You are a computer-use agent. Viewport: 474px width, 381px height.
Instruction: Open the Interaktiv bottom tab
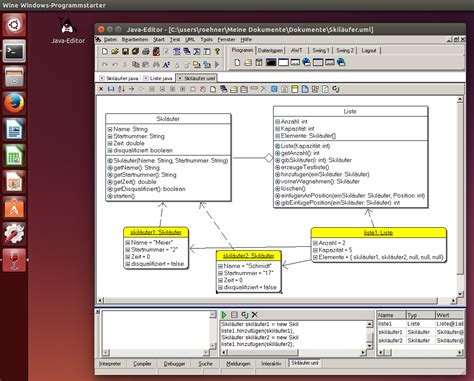(x=271, y=364)
